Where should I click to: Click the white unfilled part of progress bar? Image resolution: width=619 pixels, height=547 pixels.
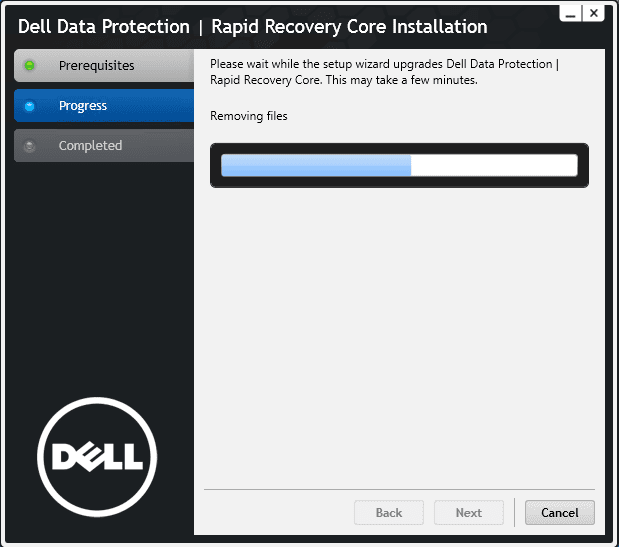click(x=495, y=165)
